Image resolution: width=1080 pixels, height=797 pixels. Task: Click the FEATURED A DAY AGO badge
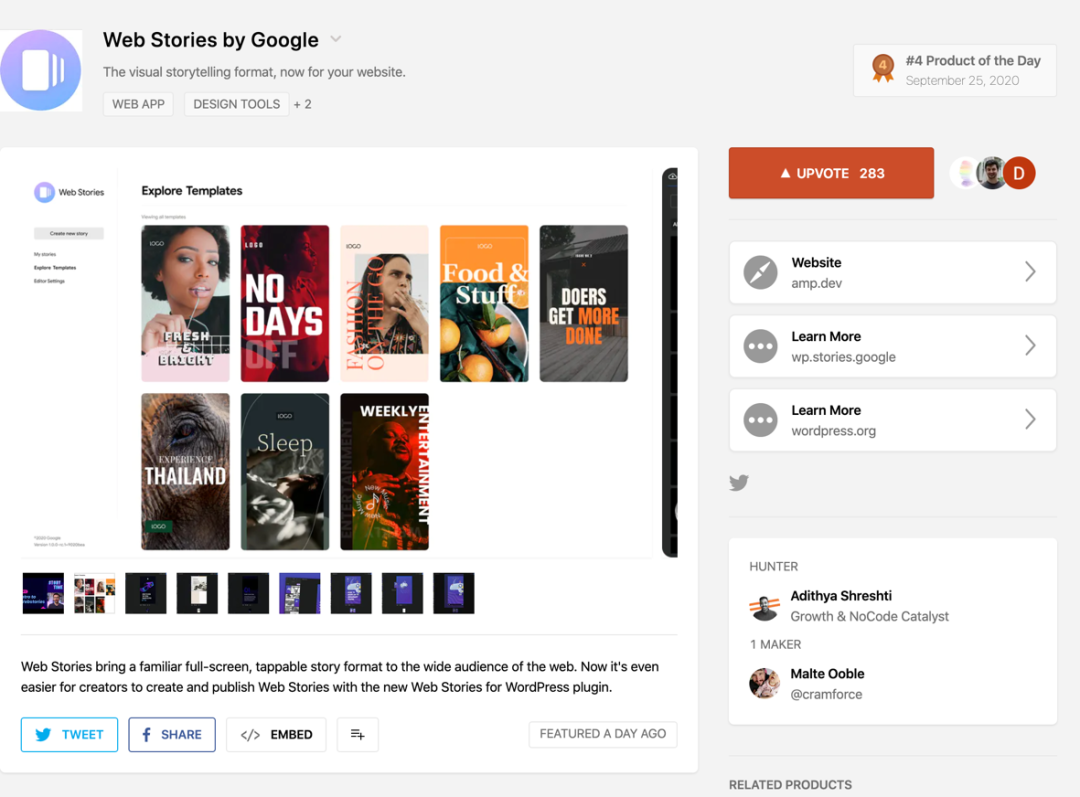[603, 734]
